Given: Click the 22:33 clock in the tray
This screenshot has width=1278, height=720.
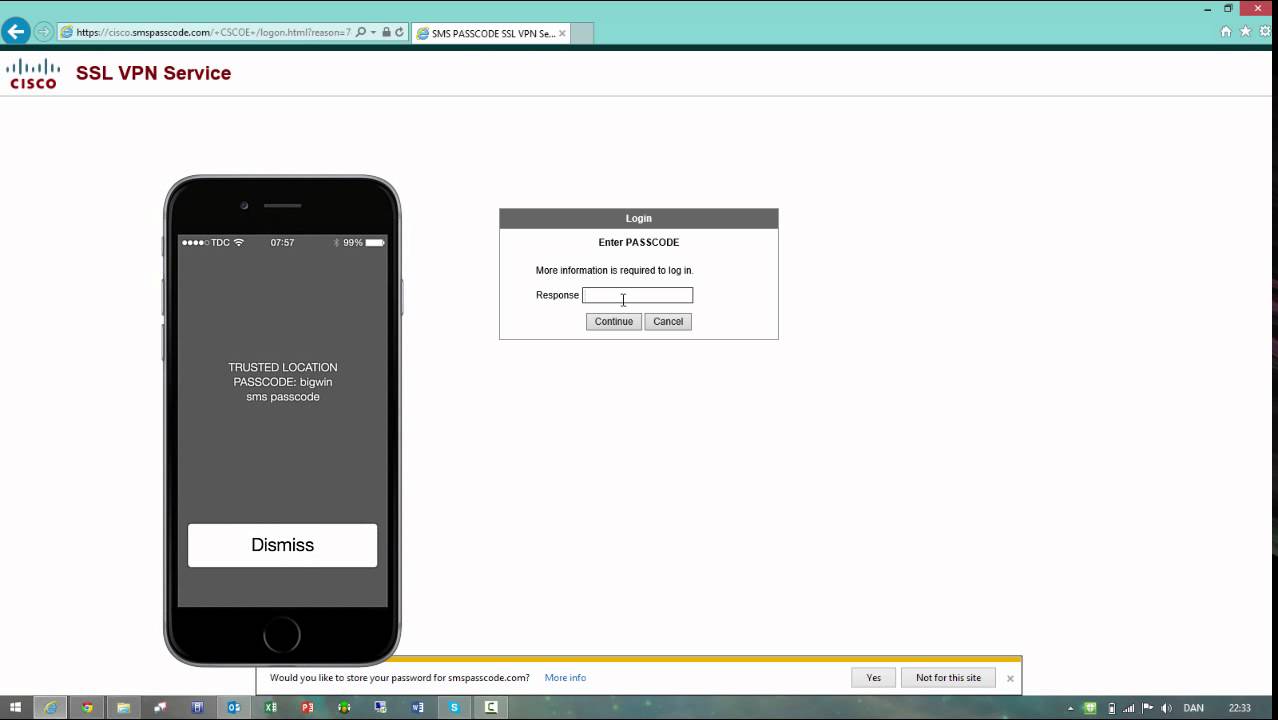Looking at the screenshot, I should coord(1240,708).
